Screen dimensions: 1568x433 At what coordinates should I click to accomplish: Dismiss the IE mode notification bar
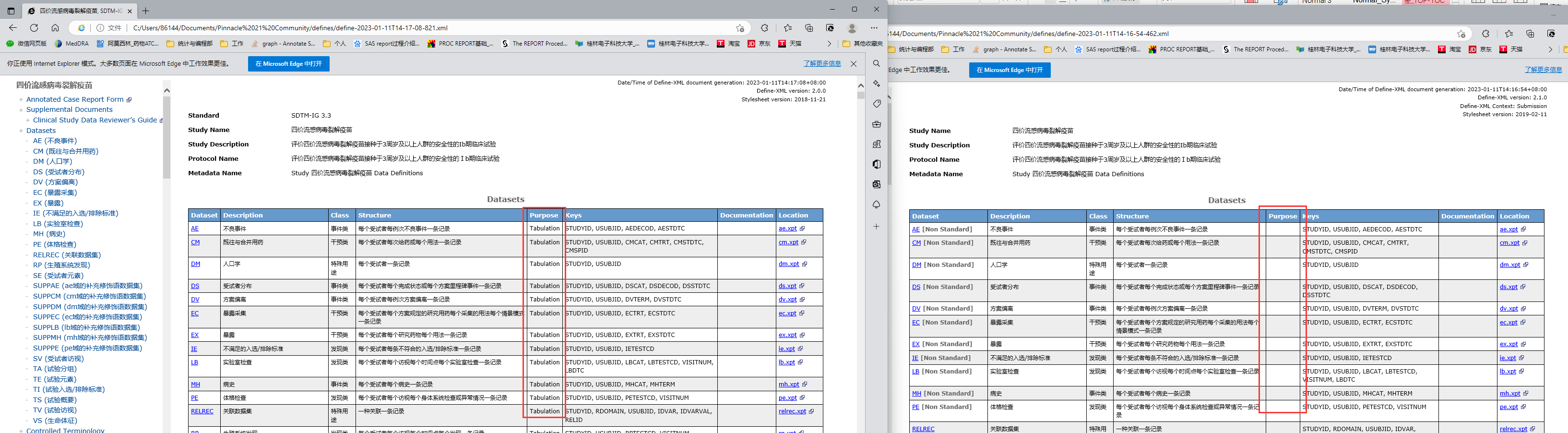[x=854, y=64]
